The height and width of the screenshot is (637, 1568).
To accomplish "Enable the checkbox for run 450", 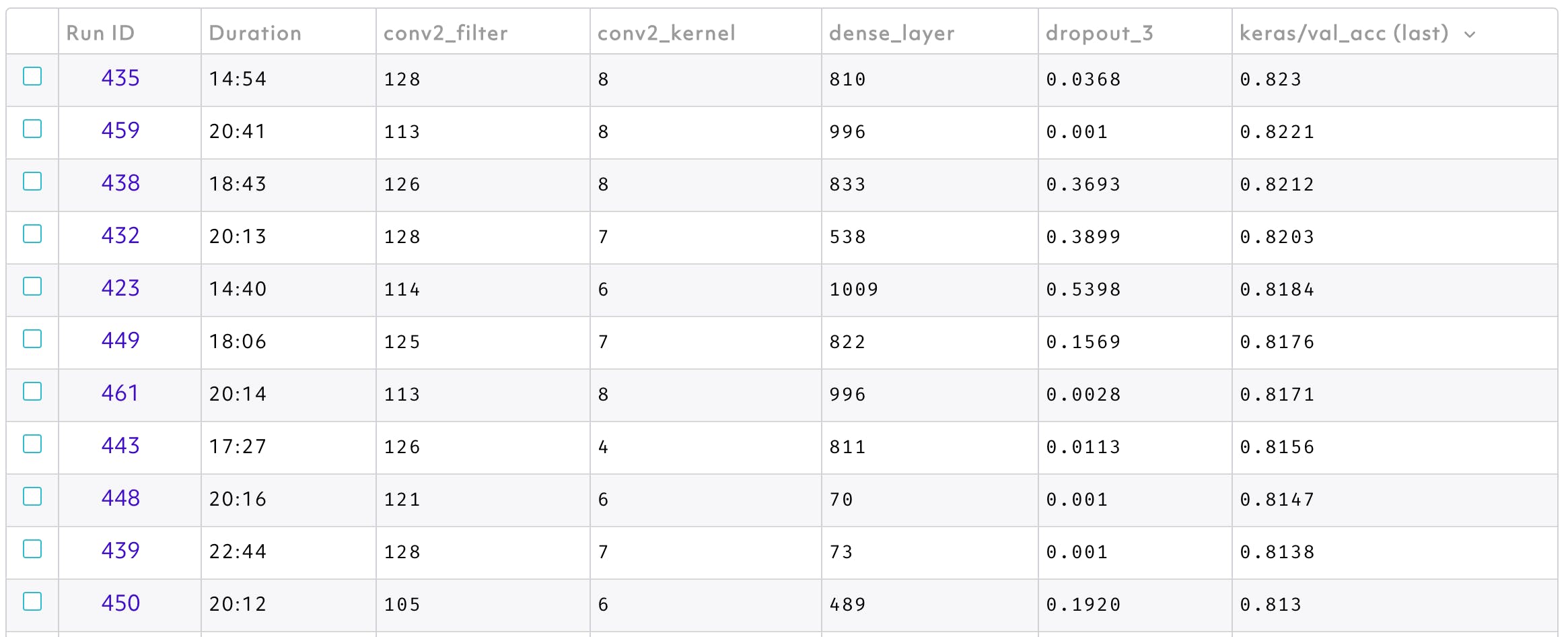I will click(x=32, y=601).
